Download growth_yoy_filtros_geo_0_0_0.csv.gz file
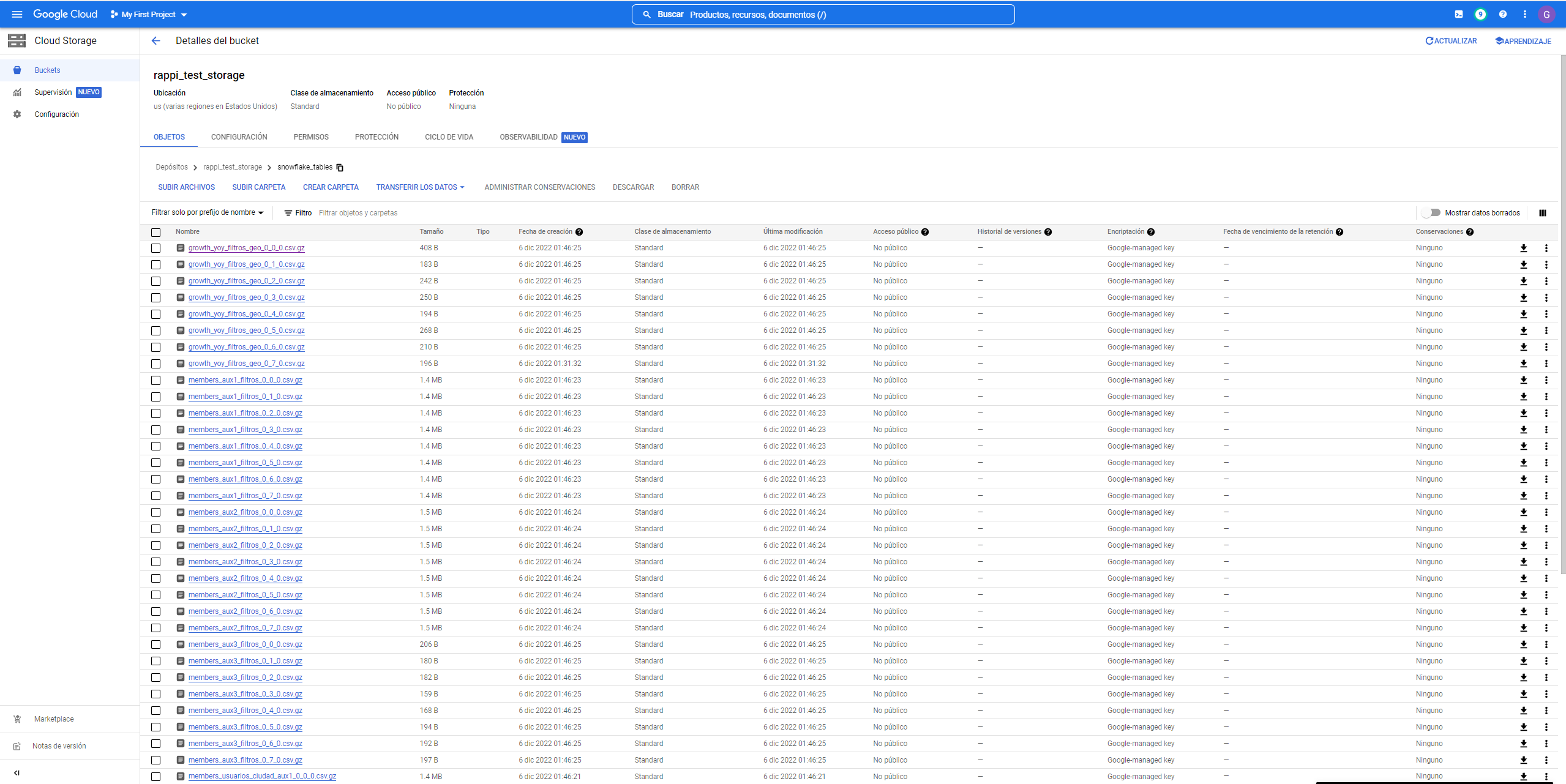This screenshot has height=784, width=1566. point(1524,248)
